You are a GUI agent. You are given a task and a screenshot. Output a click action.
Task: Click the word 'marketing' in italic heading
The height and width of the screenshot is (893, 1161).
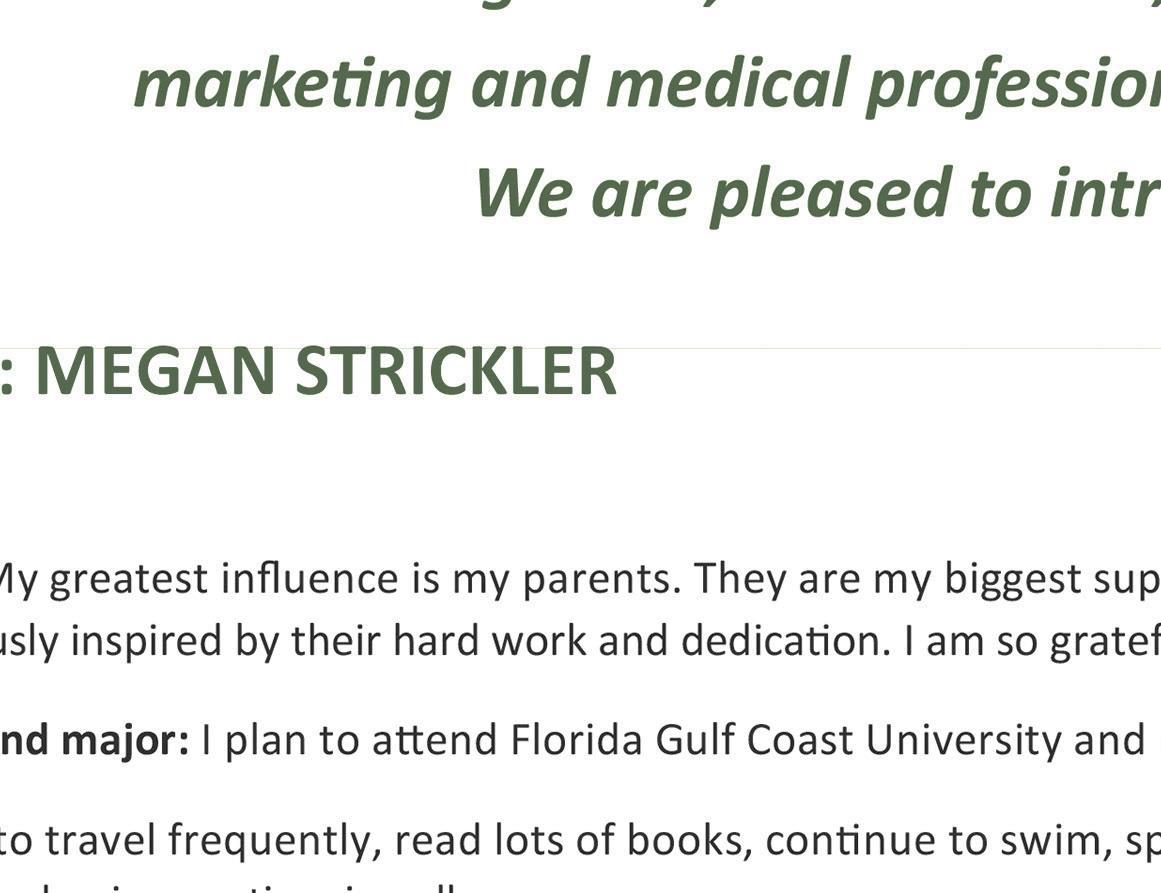pyautogui.click(x=292, y=84)
